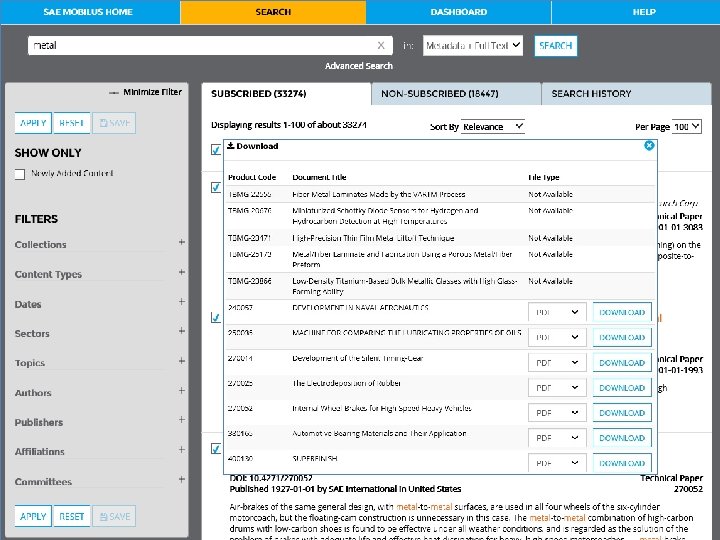720x540 pixels.
Task: Click the File Type column header
Action: click(544, 177)
